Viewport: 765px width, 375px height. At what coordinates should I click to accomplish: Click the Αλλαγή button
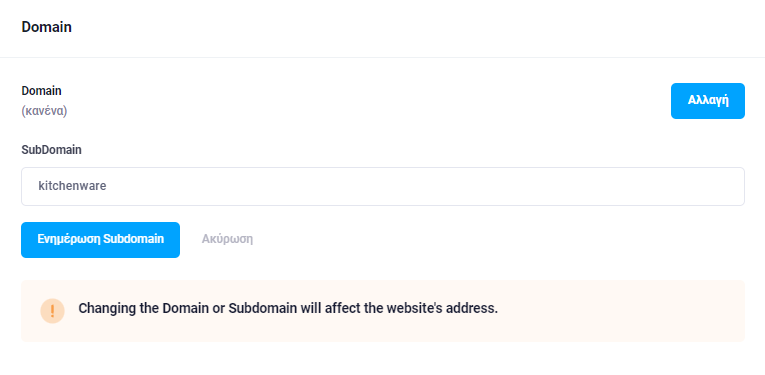coord(707,101)
